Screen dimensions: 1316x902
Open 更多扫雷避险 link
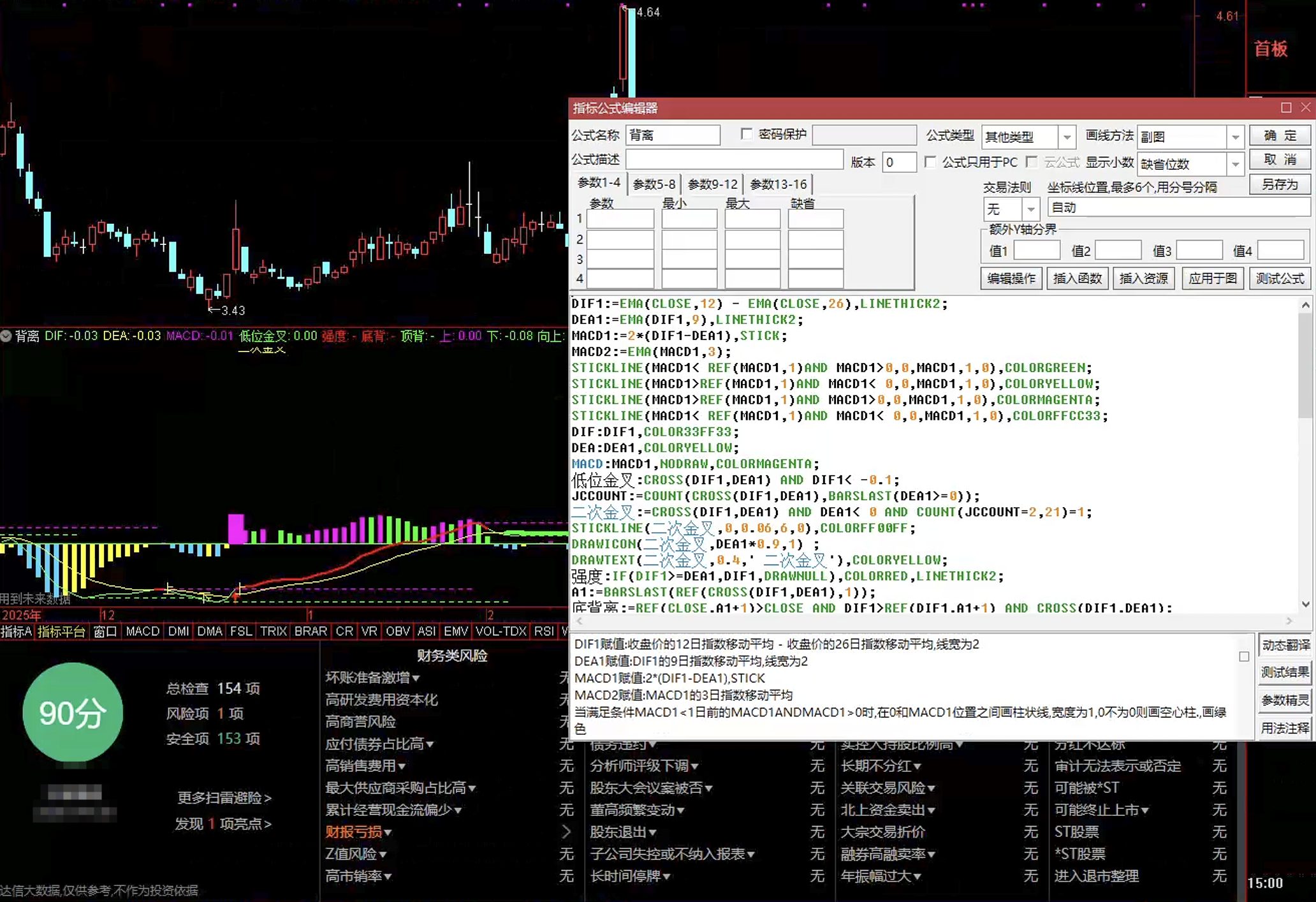click(224, 798)
